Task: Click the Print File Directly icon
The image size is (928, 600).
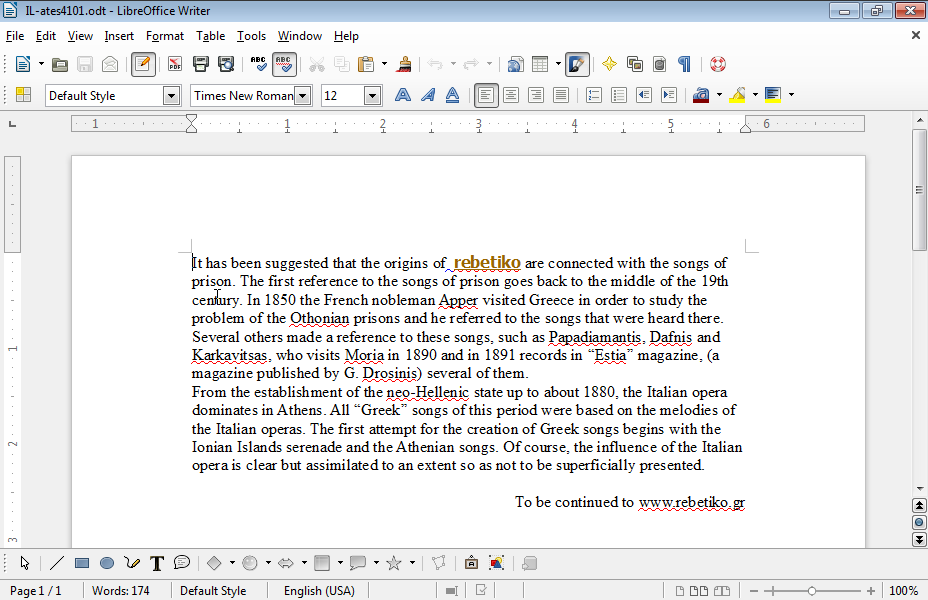Action: (200, 64)
